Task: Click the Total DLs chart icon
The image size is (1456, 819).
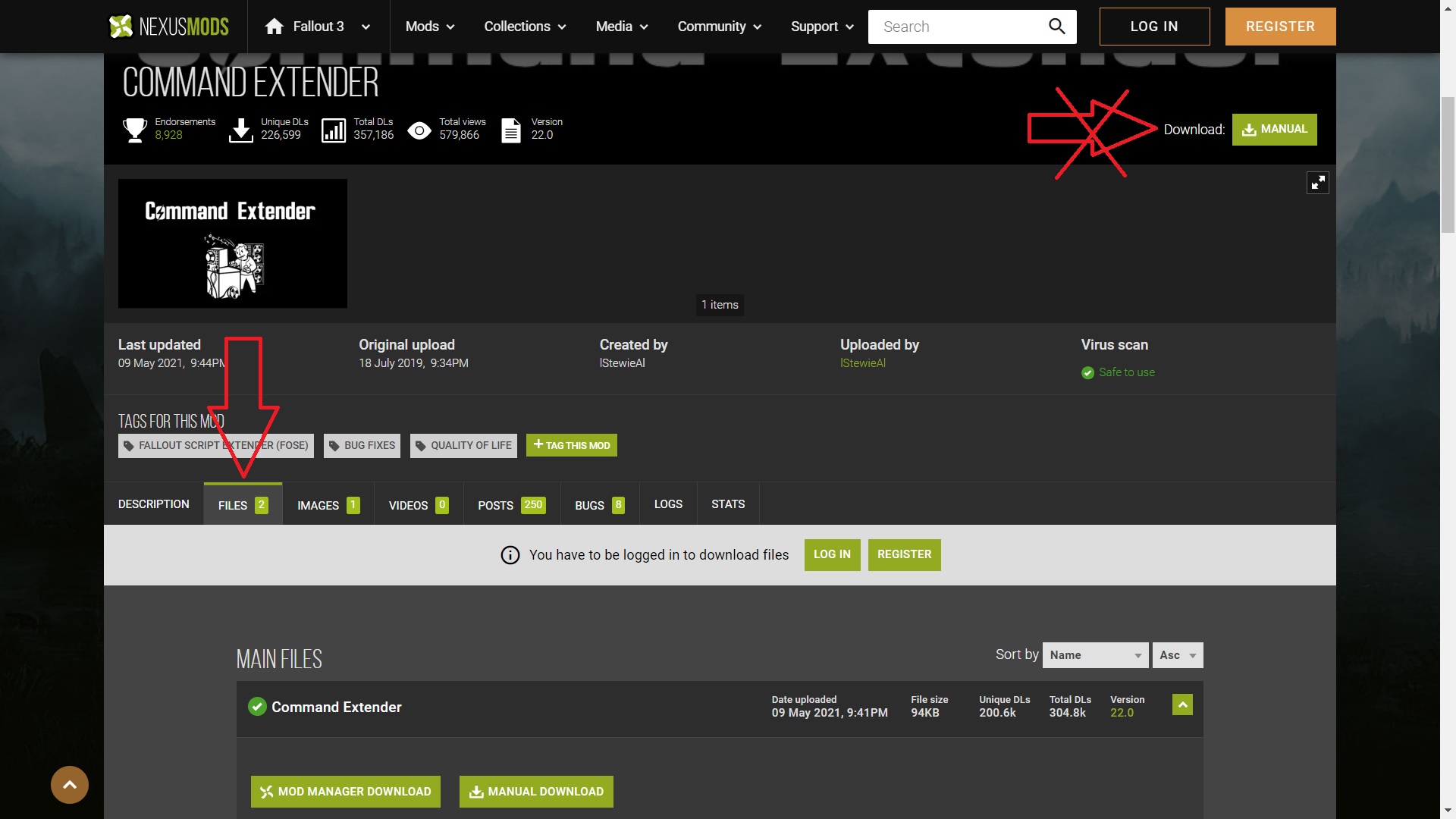Action: (334, 130)
